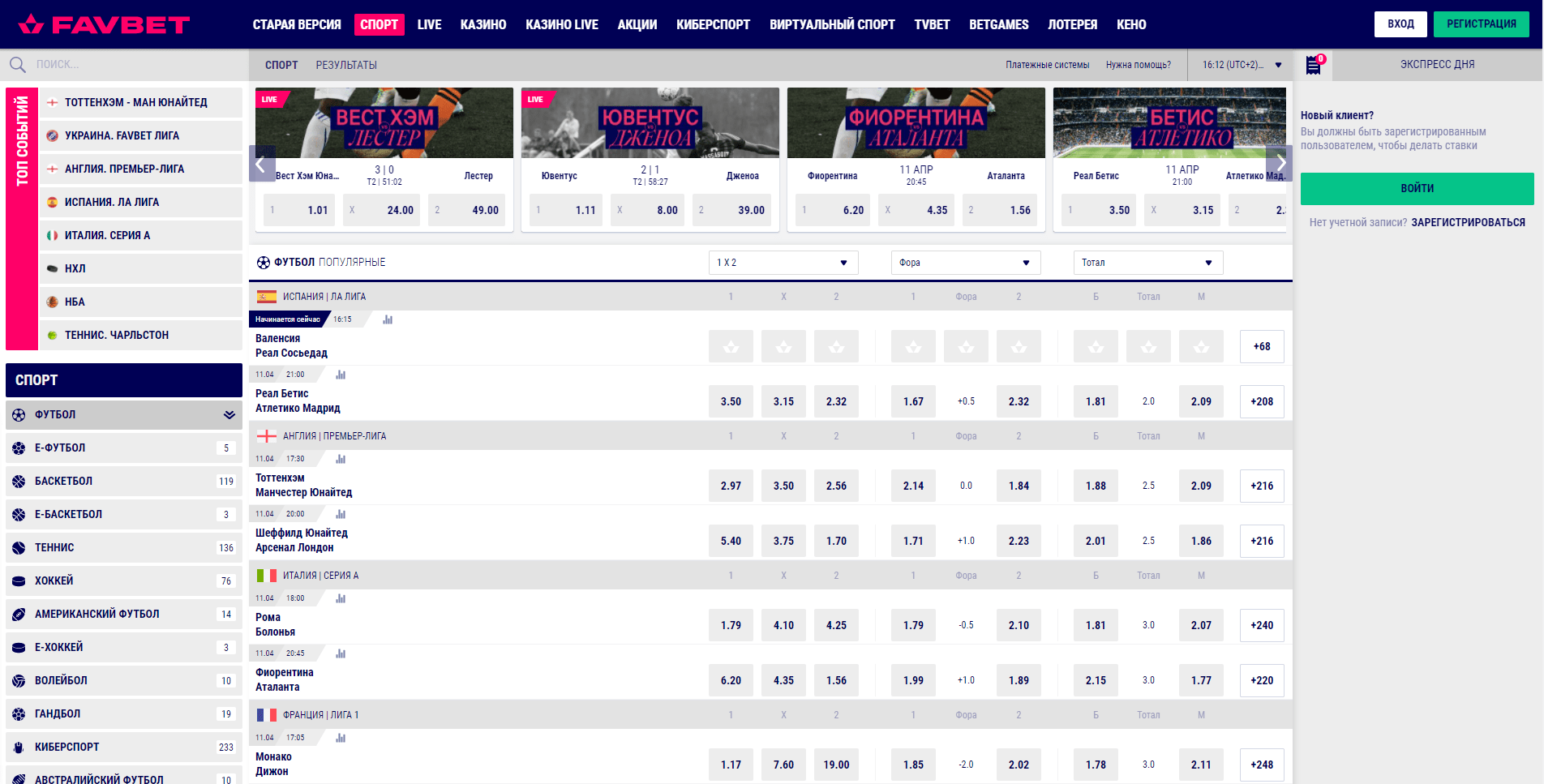Open the 1 X 2 market dropdown
Image resolution: width=1544 pixels, height=784 pixels.
(x=783, y=263)
